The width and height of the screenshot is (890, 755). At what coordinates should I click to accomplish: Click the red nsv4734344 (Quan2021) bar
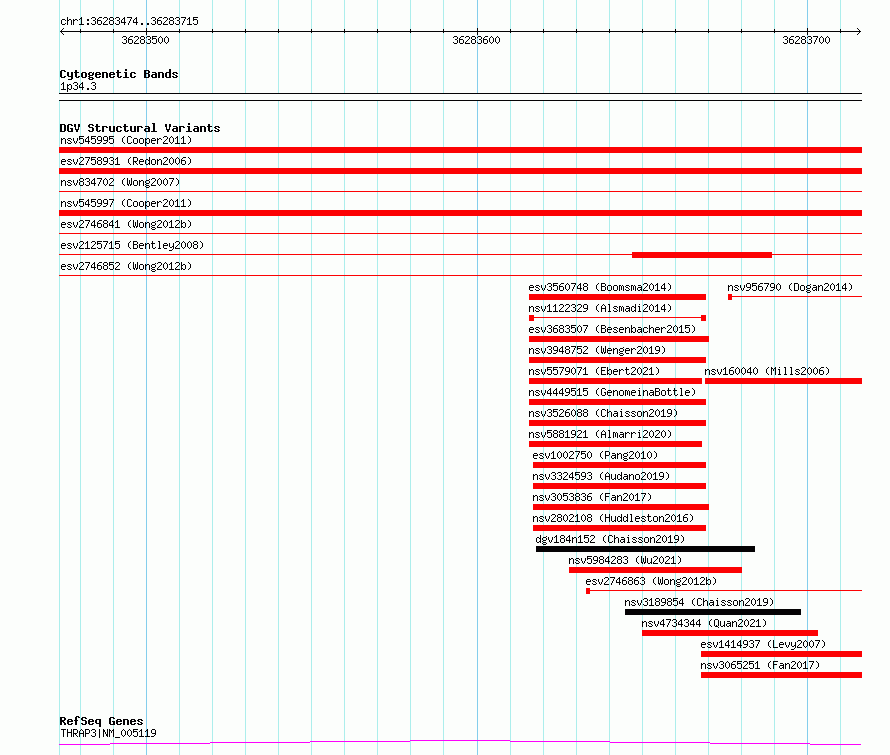[730, 633]
